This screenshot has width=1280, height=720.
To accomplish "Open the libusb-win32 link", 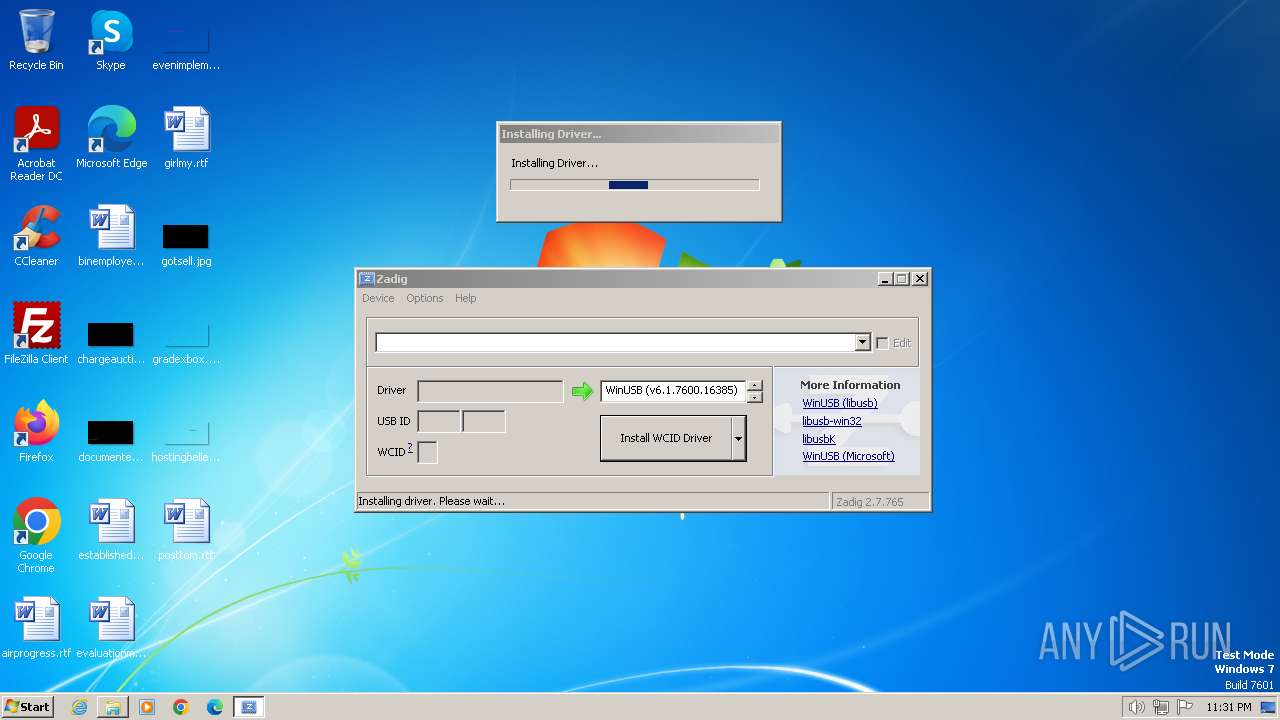I will pos(832,421).
